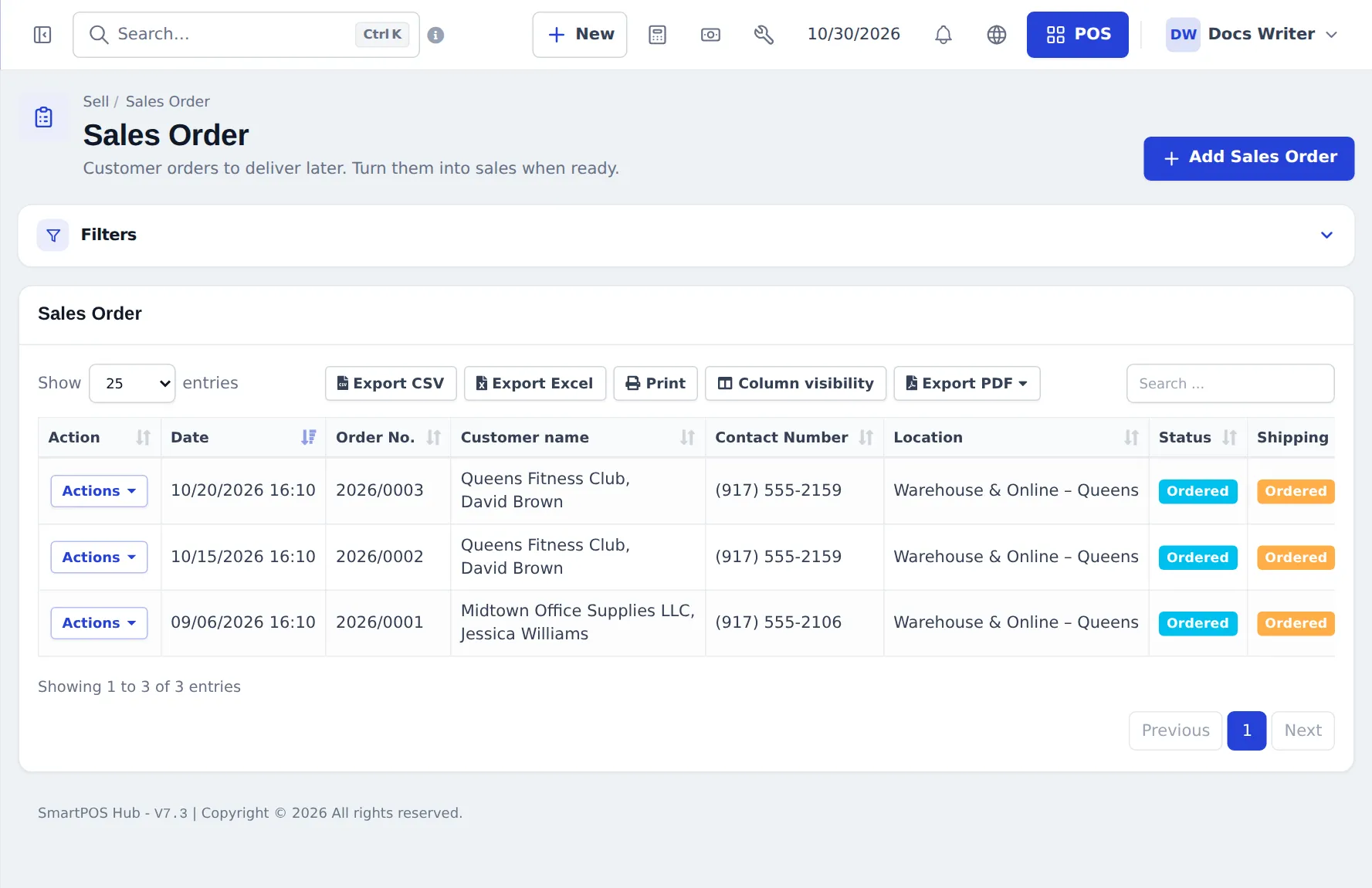Screen dimensions: 1372x888
Task: Click the DW user avatar
Action: [x=1183, y=35]
